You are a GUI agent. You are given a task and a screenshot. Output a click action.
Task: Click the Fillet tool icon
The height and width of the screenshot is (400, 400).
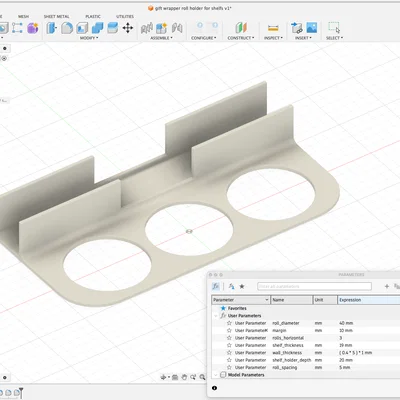click(67, 28)
